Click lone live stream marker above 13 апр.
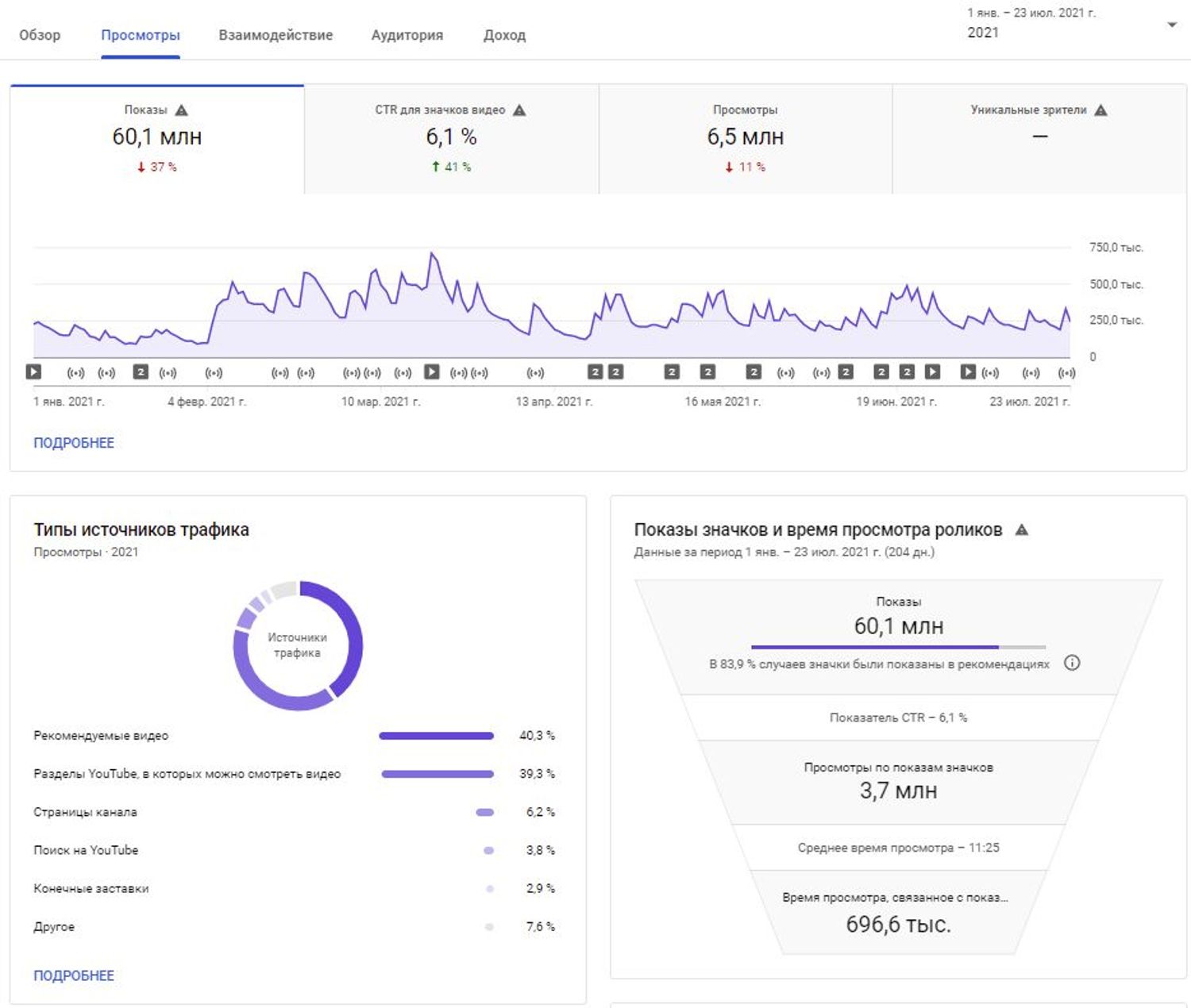The image size is (1191, 1008). pos(535,372)
